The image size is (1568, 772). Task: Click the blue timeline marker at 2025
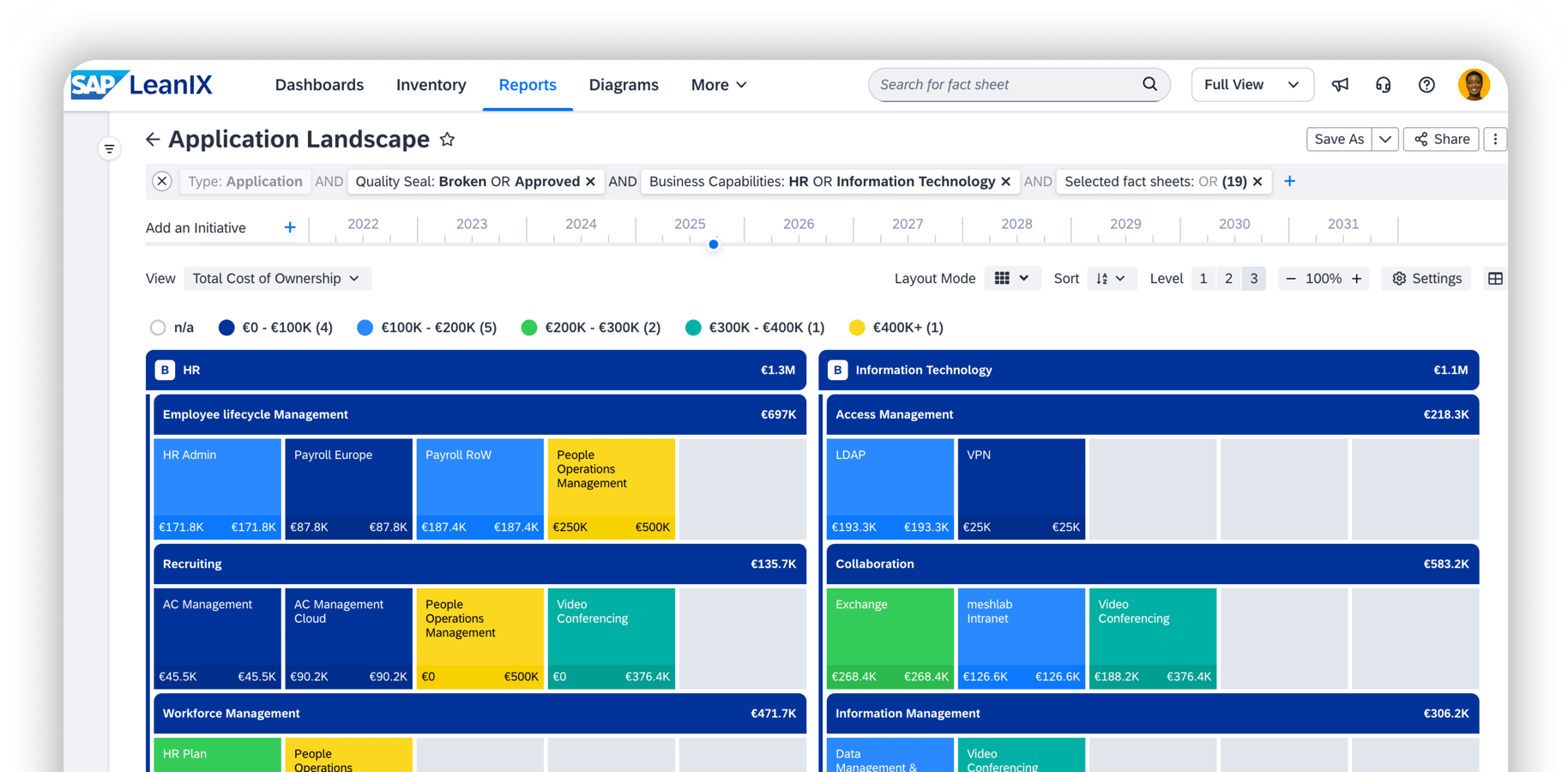pyautogui.click(x=713, y=244)
